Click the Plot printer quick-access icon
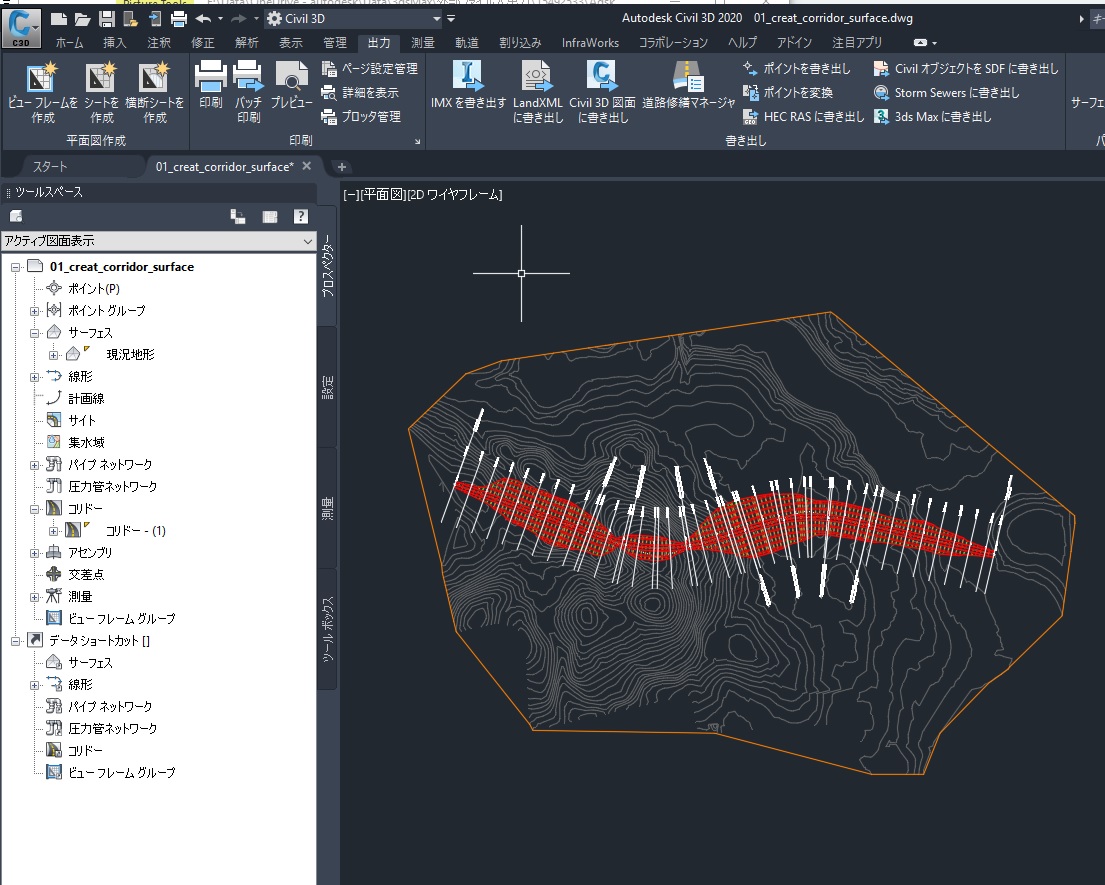The width and height of the screenshot is (1105, 885). tap(179, 19)
